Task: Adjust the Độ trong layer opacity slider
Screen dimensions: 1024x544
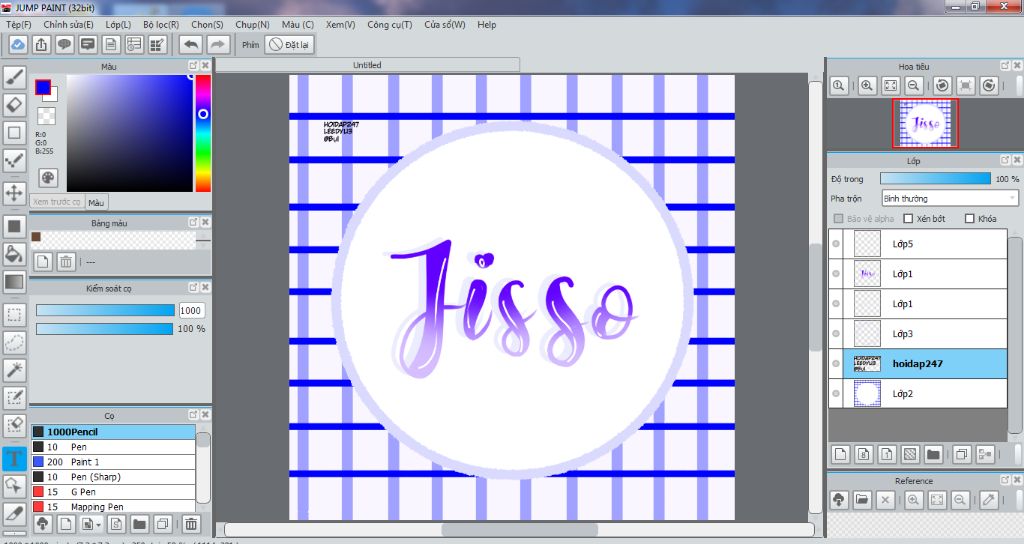Action: pyautogui.click(x=935, y=178)
